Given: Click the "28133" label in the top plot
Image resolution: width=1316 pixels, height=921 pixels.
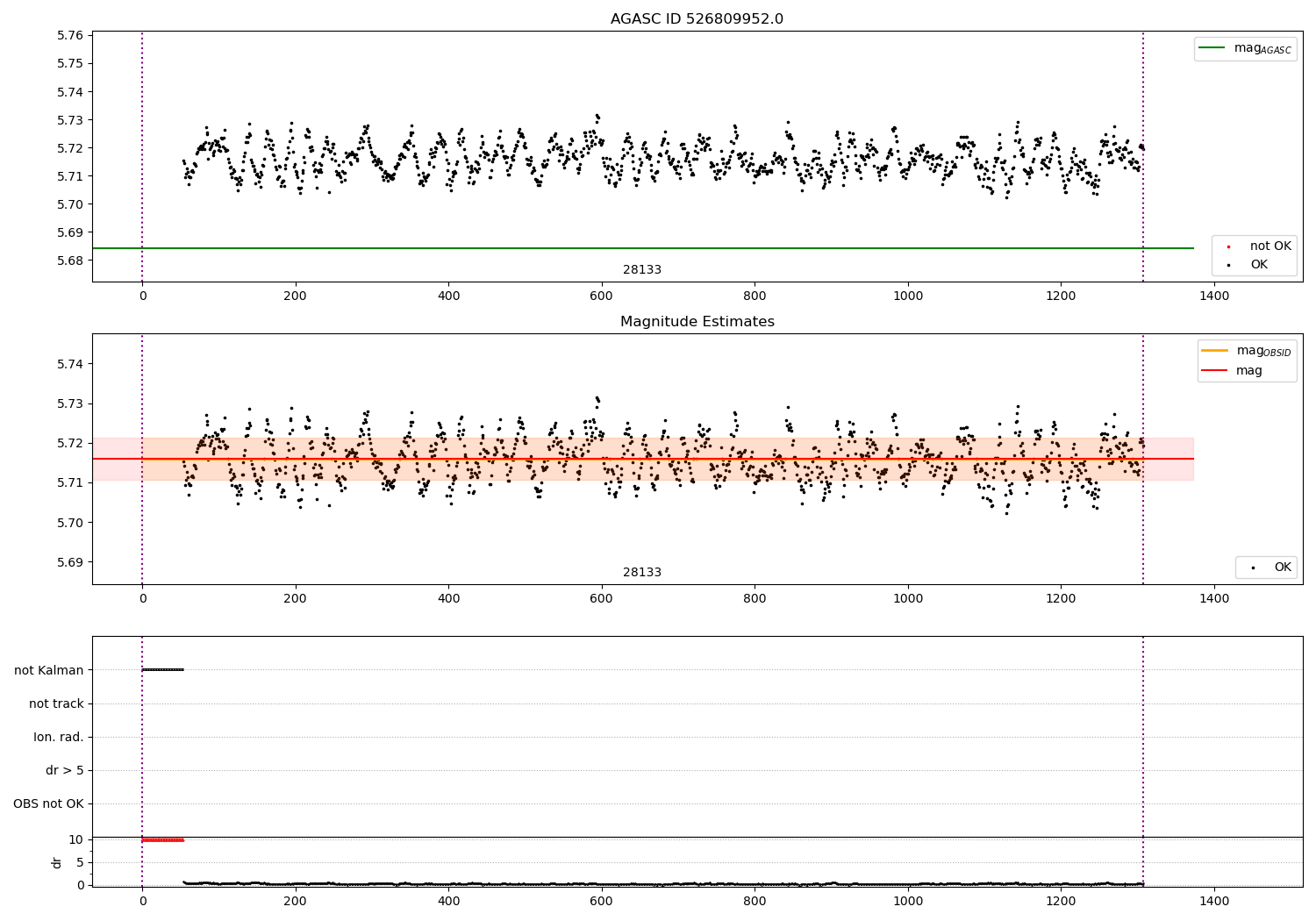Looking at the screenshot, I should [642, 270].
